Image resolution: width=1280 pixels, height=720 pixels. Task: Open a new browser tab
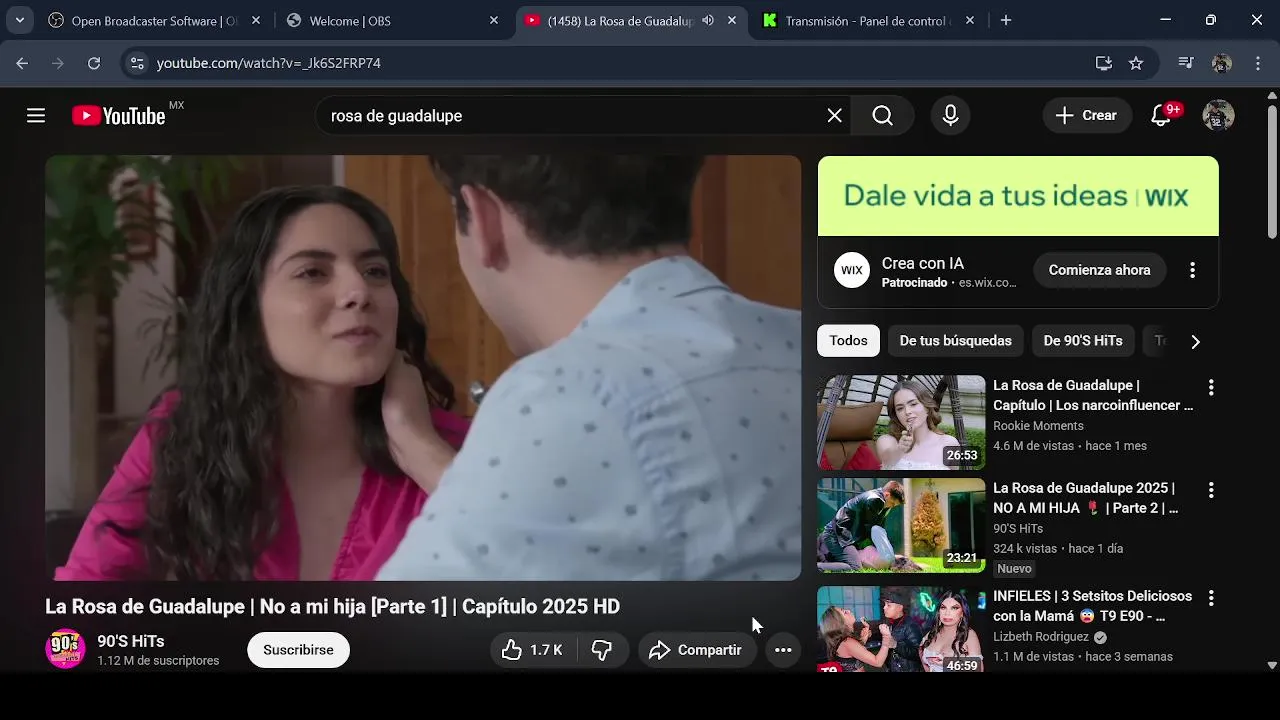pyautogui.click(x=1006, y=20)
